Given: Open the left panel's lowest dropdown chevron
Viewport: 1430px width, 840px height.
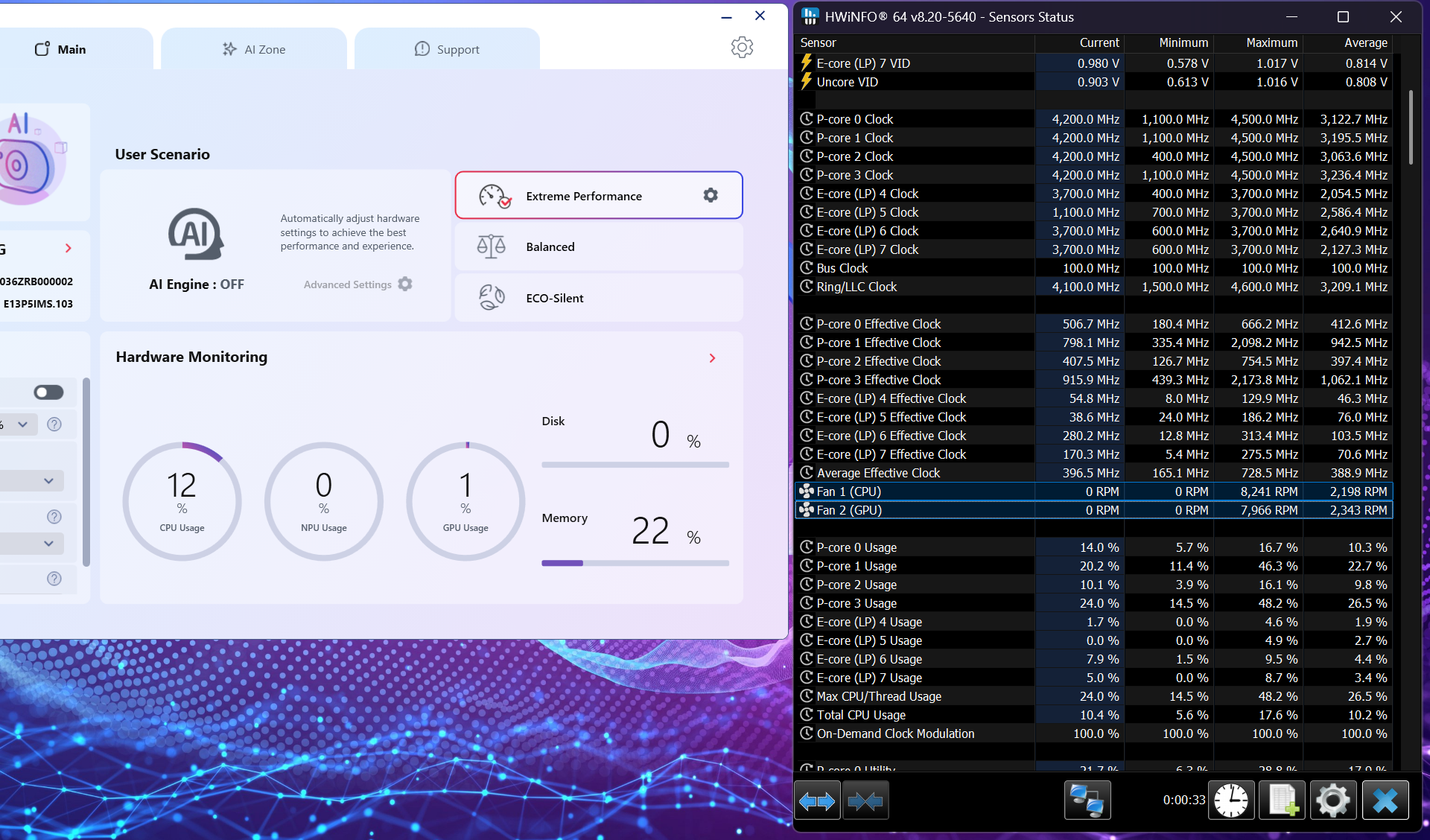Looking at the screenshot, I should tap(48, 544).
